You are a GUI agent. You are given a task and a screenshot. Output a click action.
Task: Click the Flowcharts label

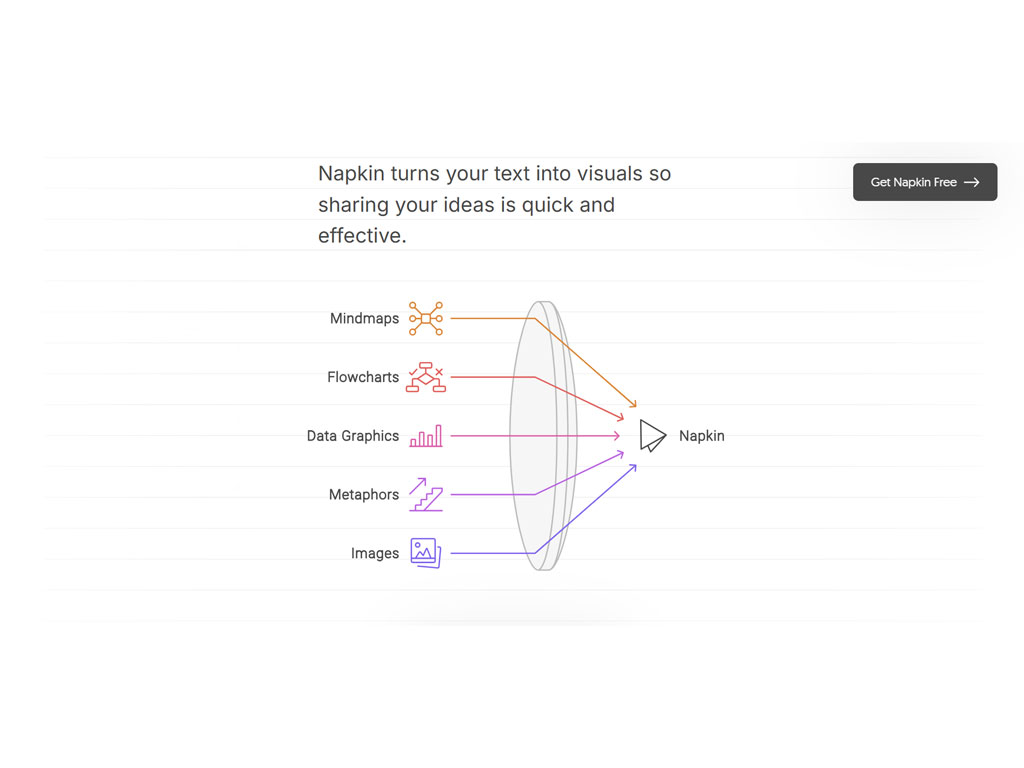click(363, 377)
